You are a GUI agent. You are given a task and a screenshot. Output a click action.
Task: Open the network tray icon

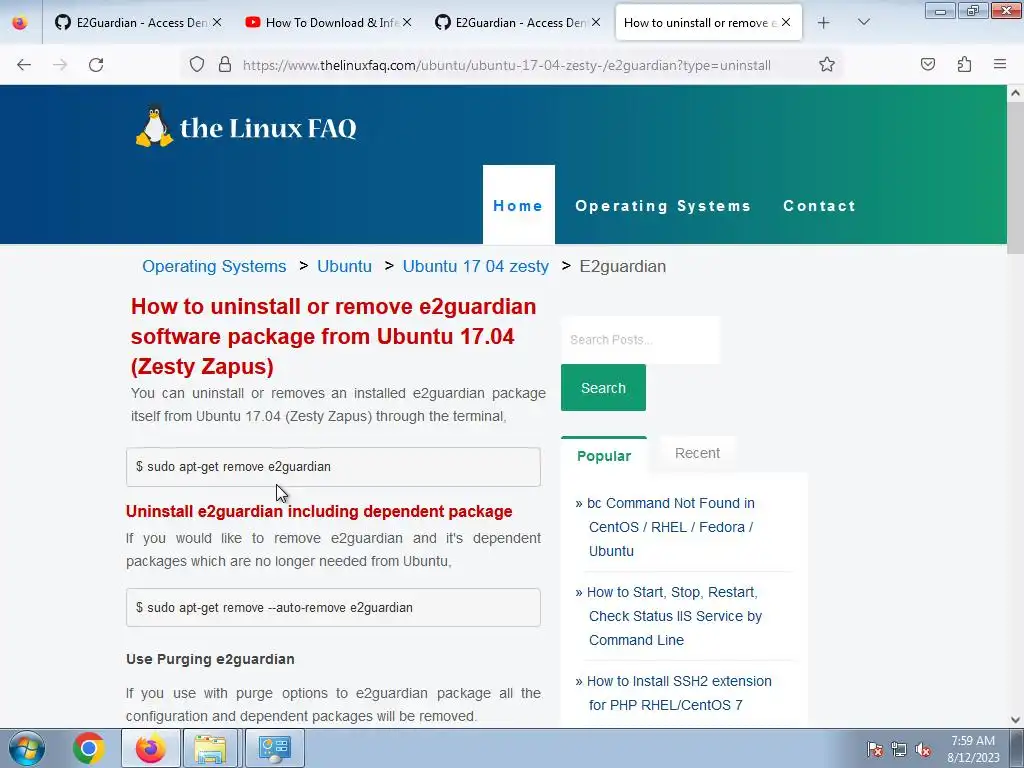pyautogui.click(x=899, y=749)
